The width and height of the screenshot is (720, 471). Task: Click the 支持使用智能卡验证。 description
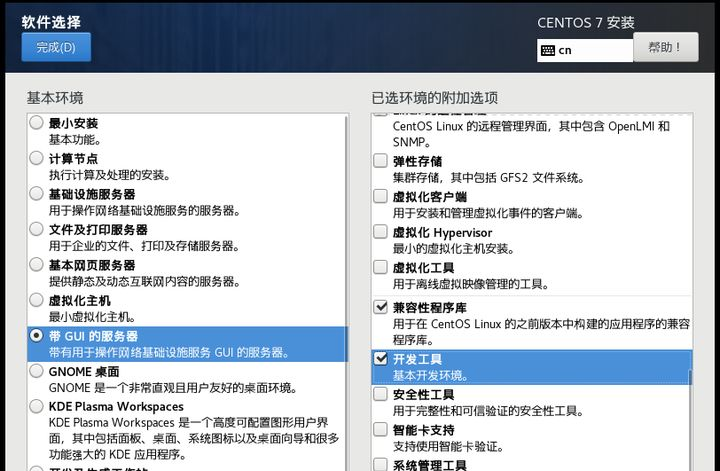pyautogui.click(x=449, y=446)
